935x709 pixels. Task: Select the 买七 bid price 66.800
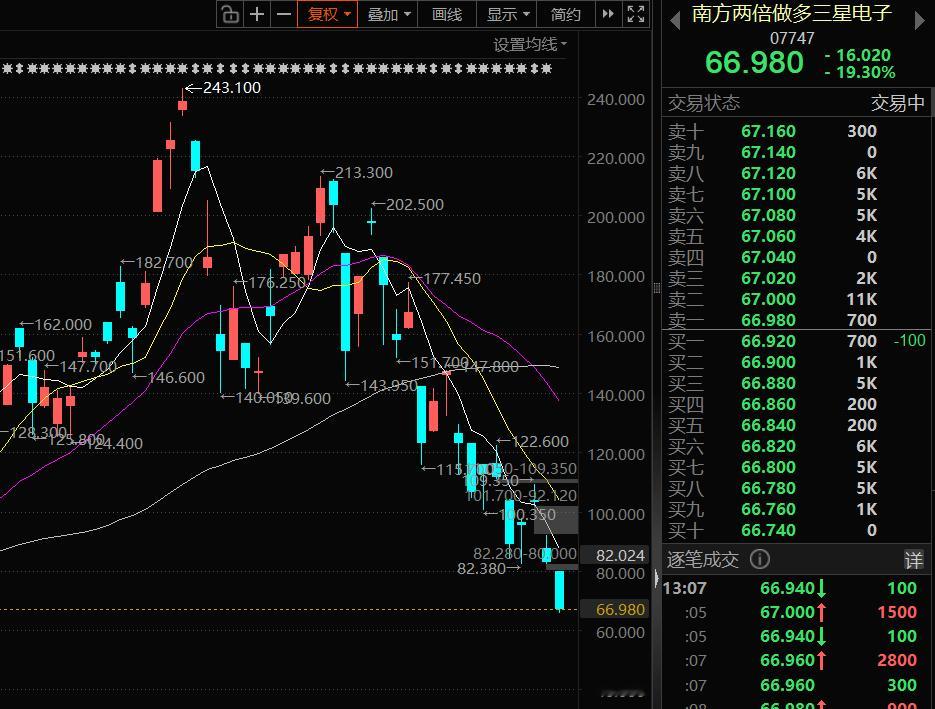[x=768, y=467]
